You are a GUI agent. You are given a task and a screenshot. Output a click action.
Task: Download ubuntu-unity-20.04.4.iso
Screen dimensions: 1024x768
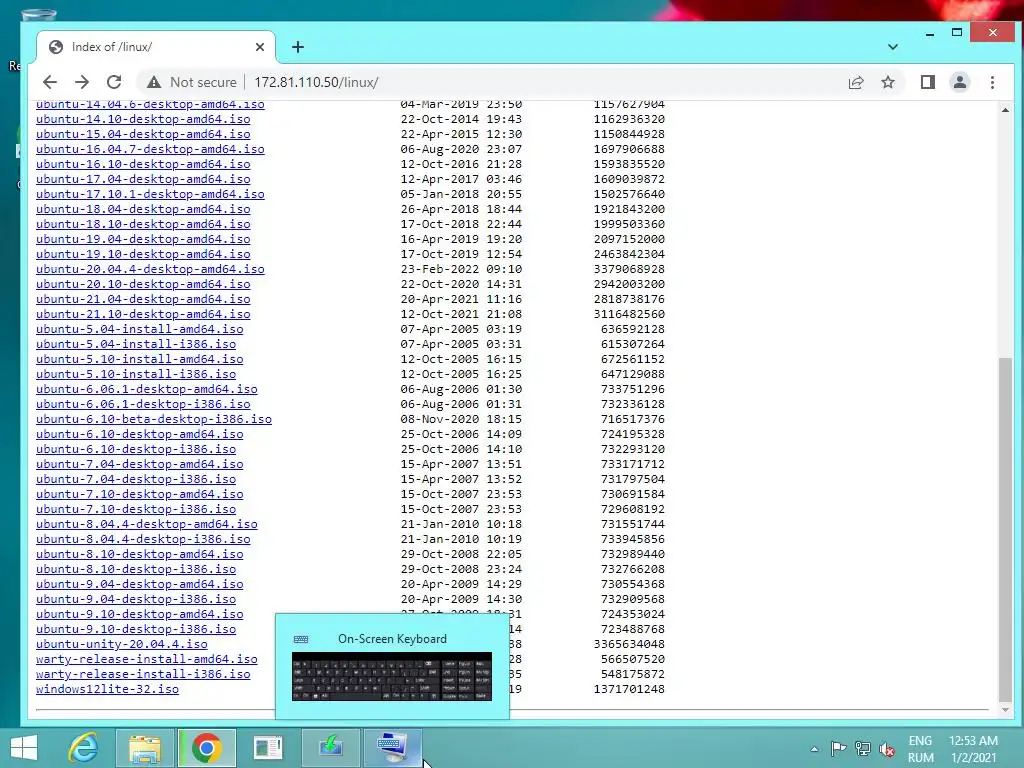click(121, 645)
